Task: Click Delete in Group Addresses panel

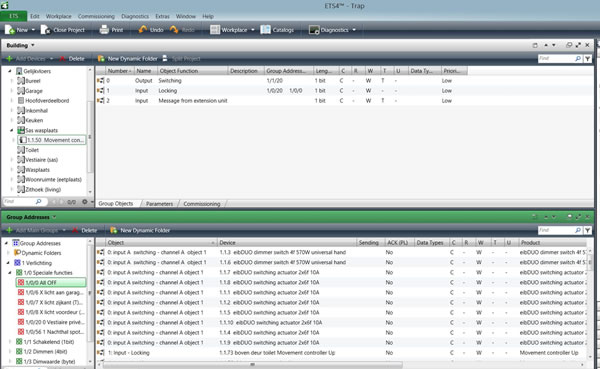Action: click(85, 230)
